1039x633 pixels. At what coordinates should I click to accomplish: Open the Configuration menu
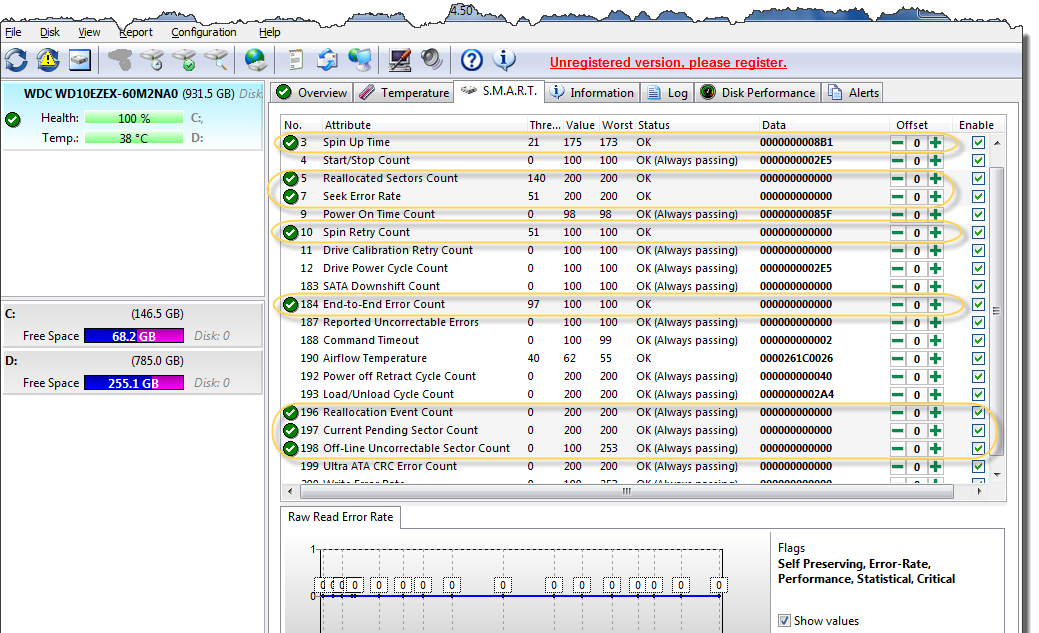click(203, 32)
